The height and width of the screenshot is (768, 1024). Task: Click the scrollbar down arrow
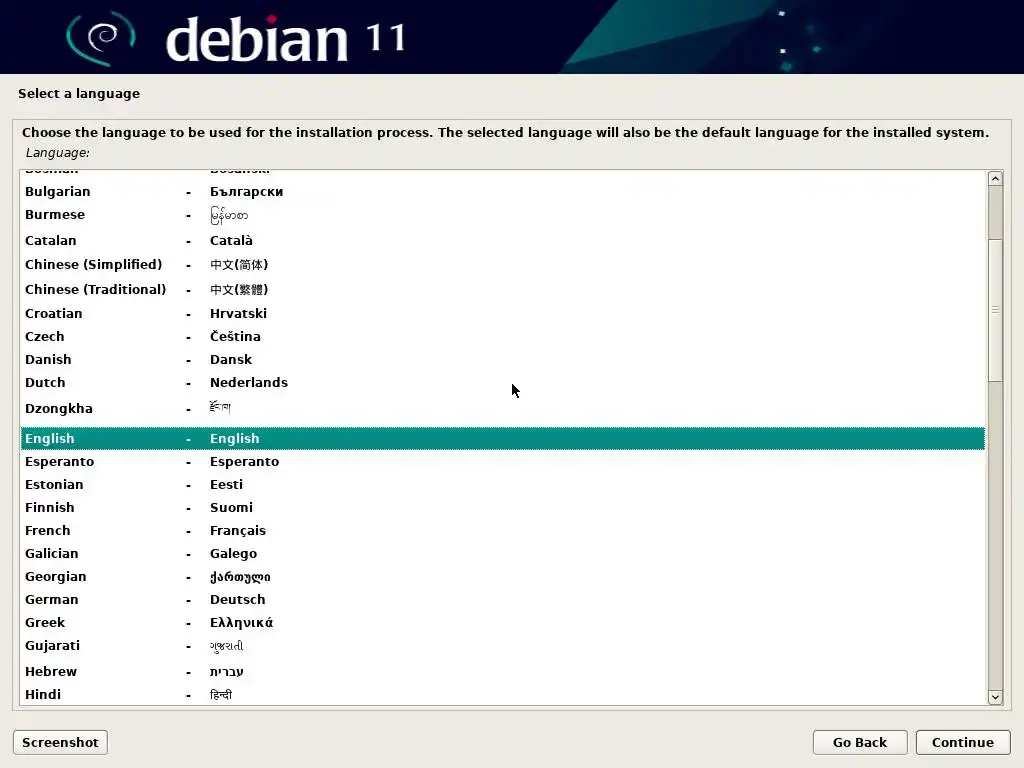point(995,697)
